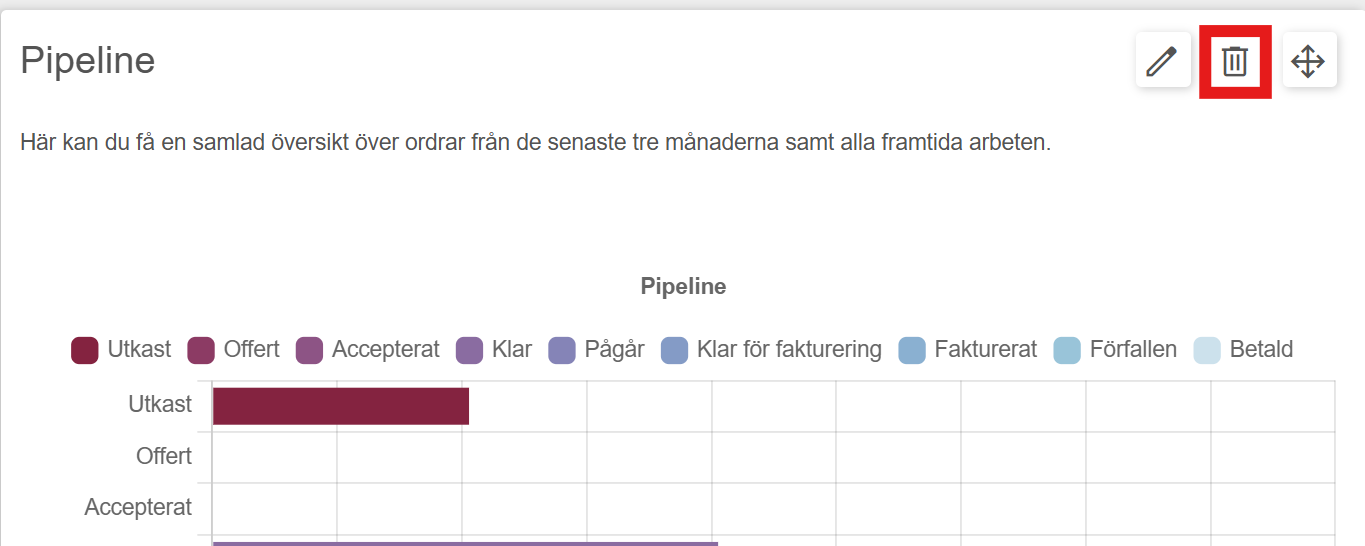Viewport: 1365px width, 546px height.
Task: Toggle the Förfallen legend entry
Action: click(x=1115, y=350)
